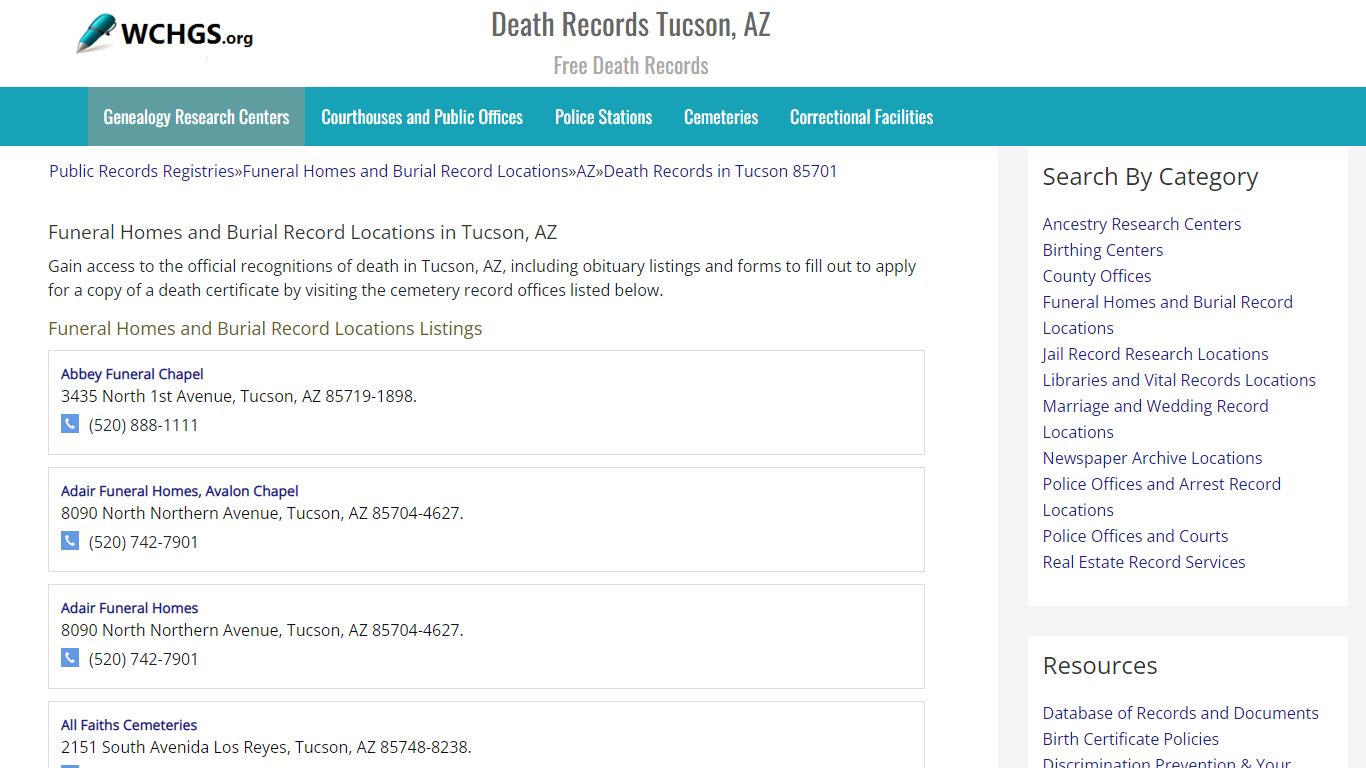Click the Resources sidebar heading
This screenshot has height=768, width=1366.
1100,666
